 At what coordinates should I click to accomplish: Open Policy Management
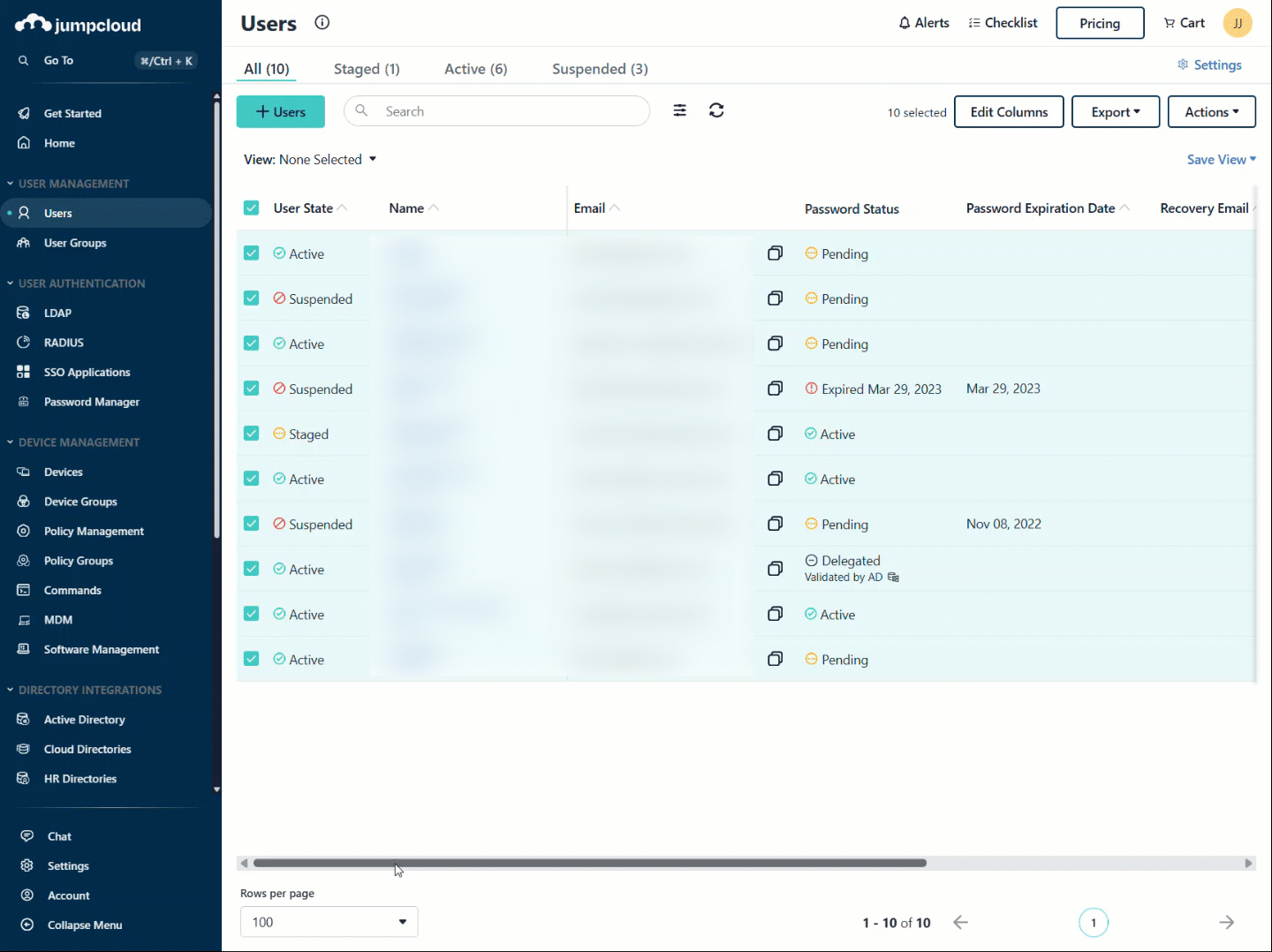(x=94, y=531)
